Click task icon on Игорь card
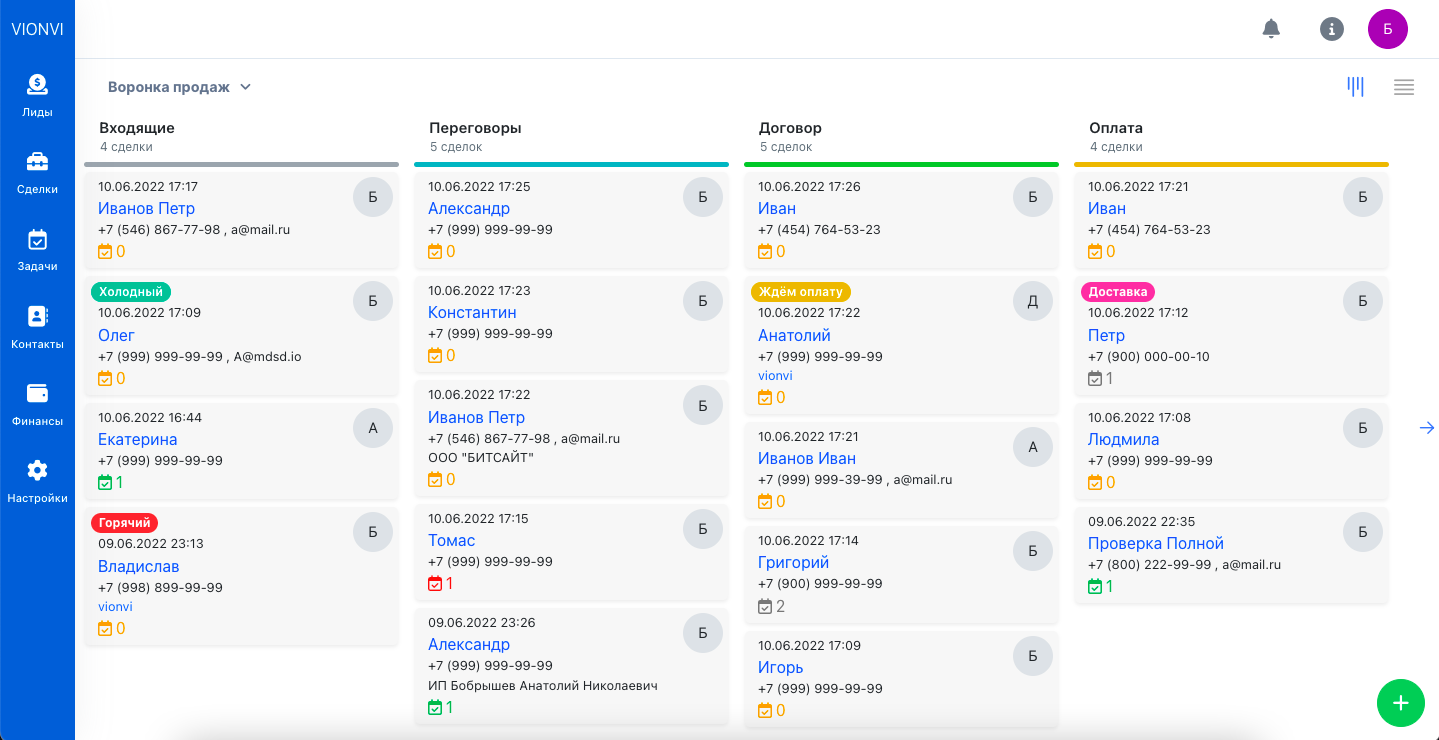 coord(765,710)
